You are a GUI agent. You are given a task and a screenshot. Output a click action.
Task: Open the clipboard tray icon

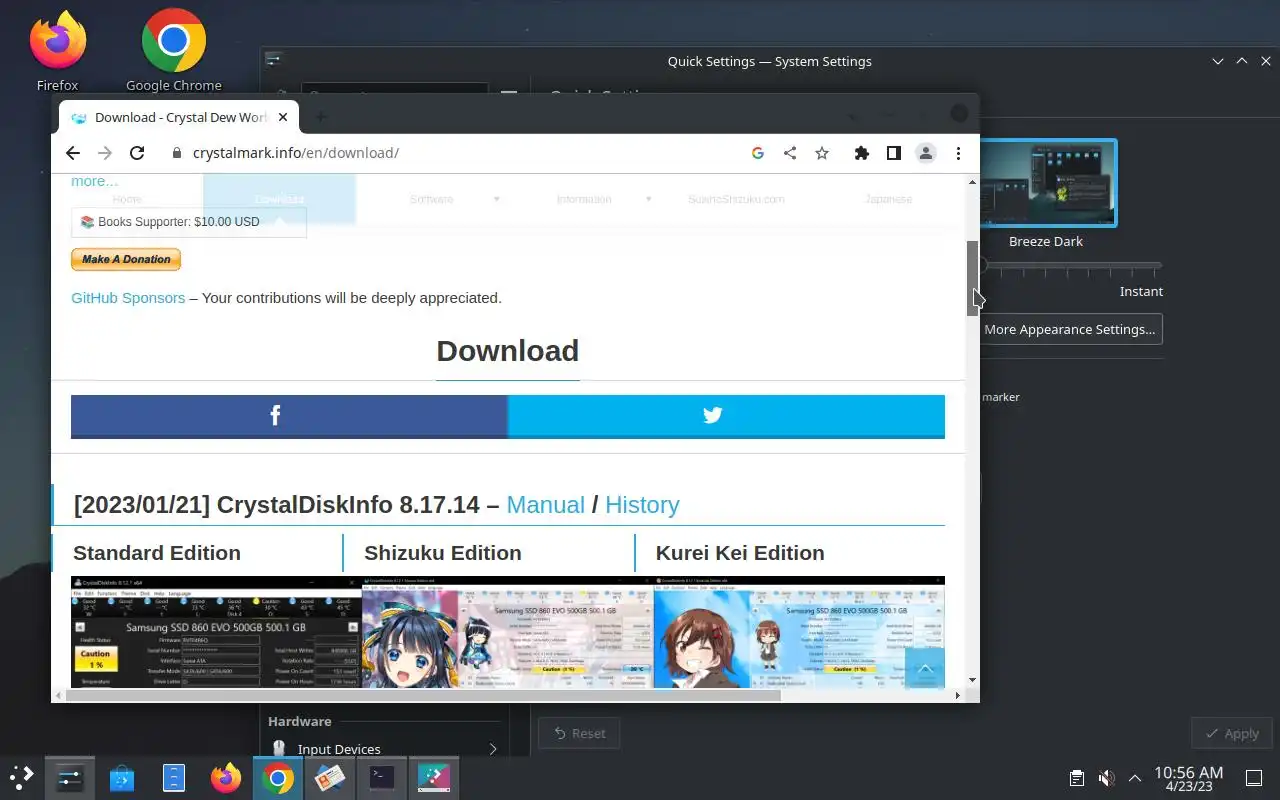tap(1077, 778)
